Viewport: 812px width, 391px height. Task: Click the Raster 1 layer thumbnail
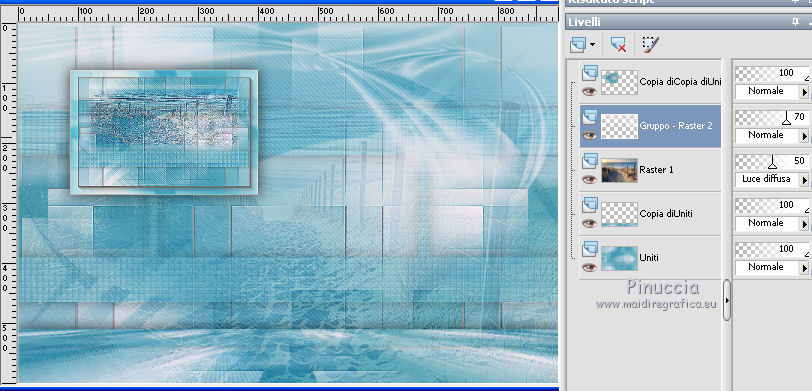[x=619, y=170]
